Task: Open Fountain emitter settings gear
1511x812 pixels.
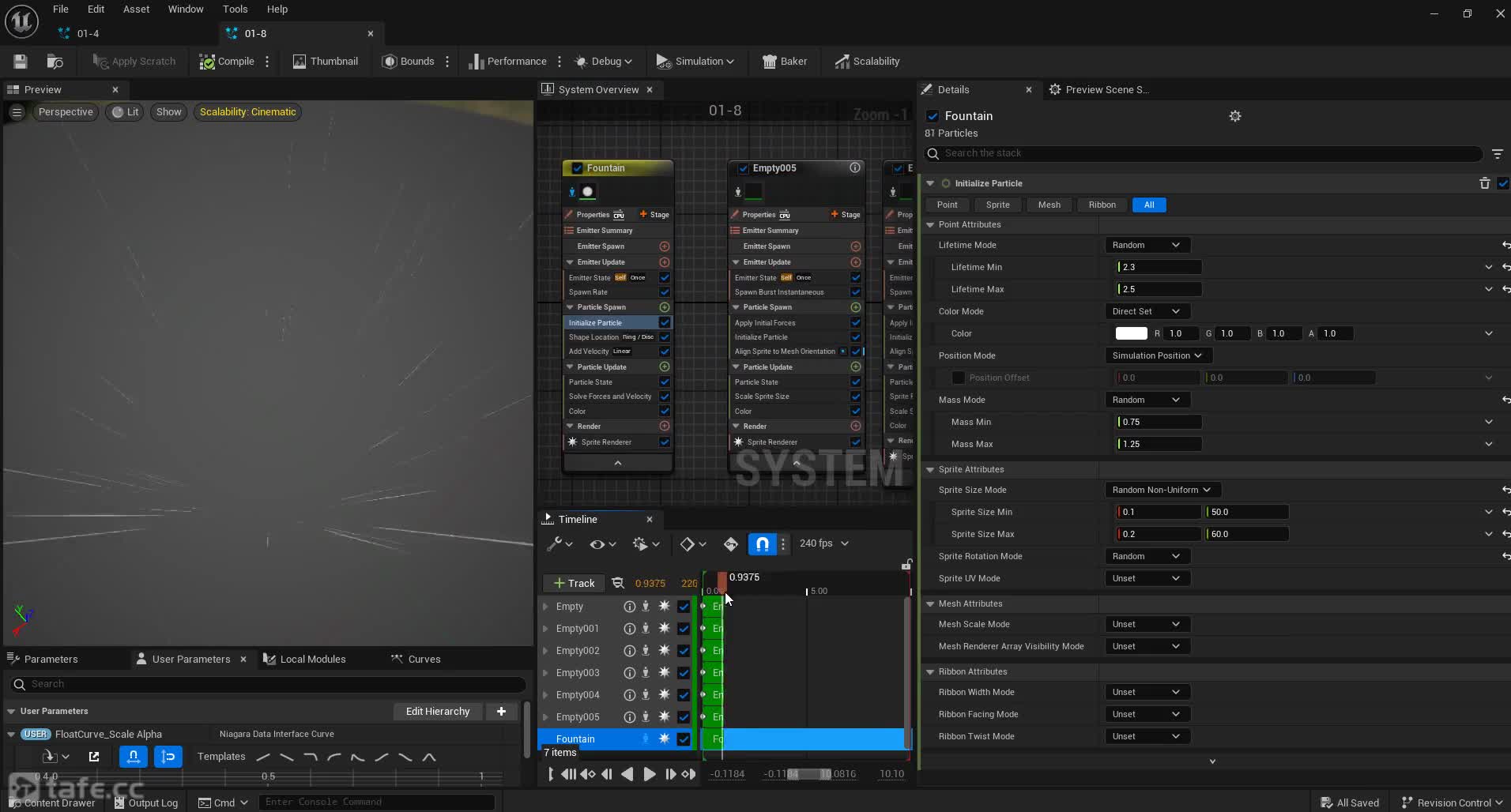Action: pyautogui.click(x=1235, y=116)
